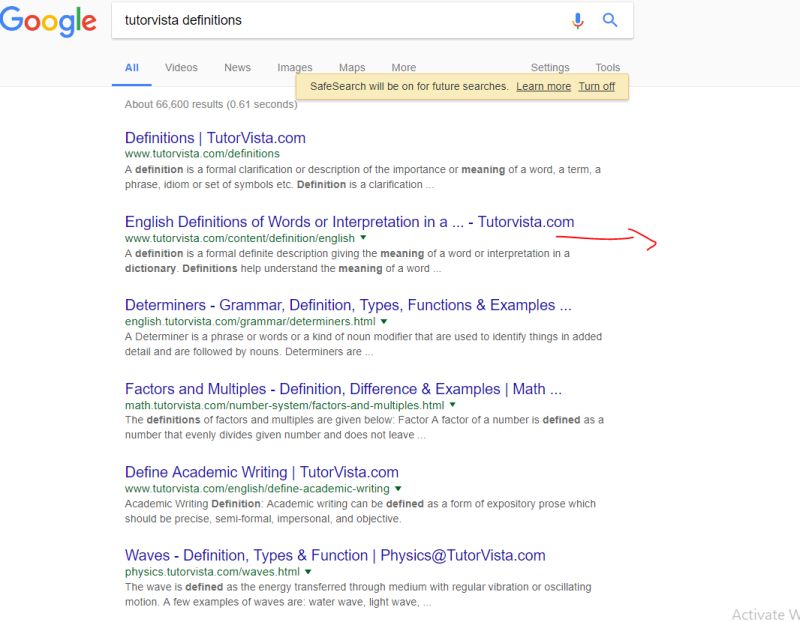Open the SafeSearch Learn more link

point(544,86)
